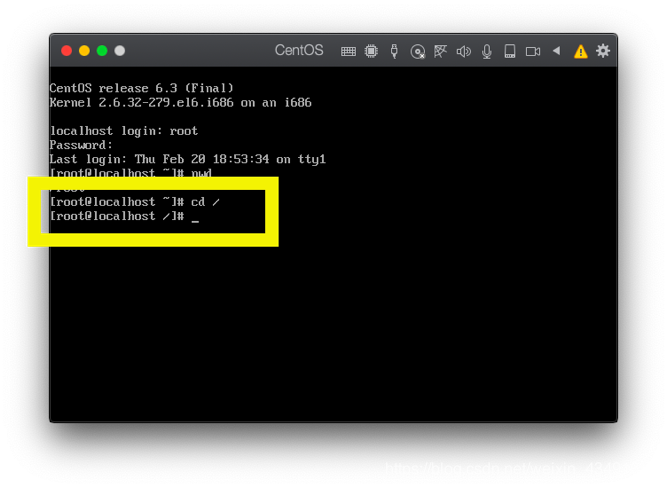Collapse status icons with left arrow
Viewport: 667px width, 488px height.
point(556,51)
